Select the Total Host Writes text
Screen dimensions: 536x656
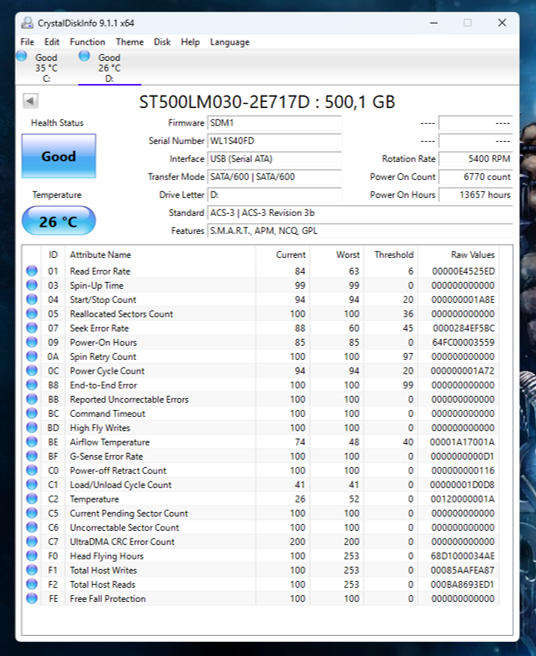tap(103, 570)
